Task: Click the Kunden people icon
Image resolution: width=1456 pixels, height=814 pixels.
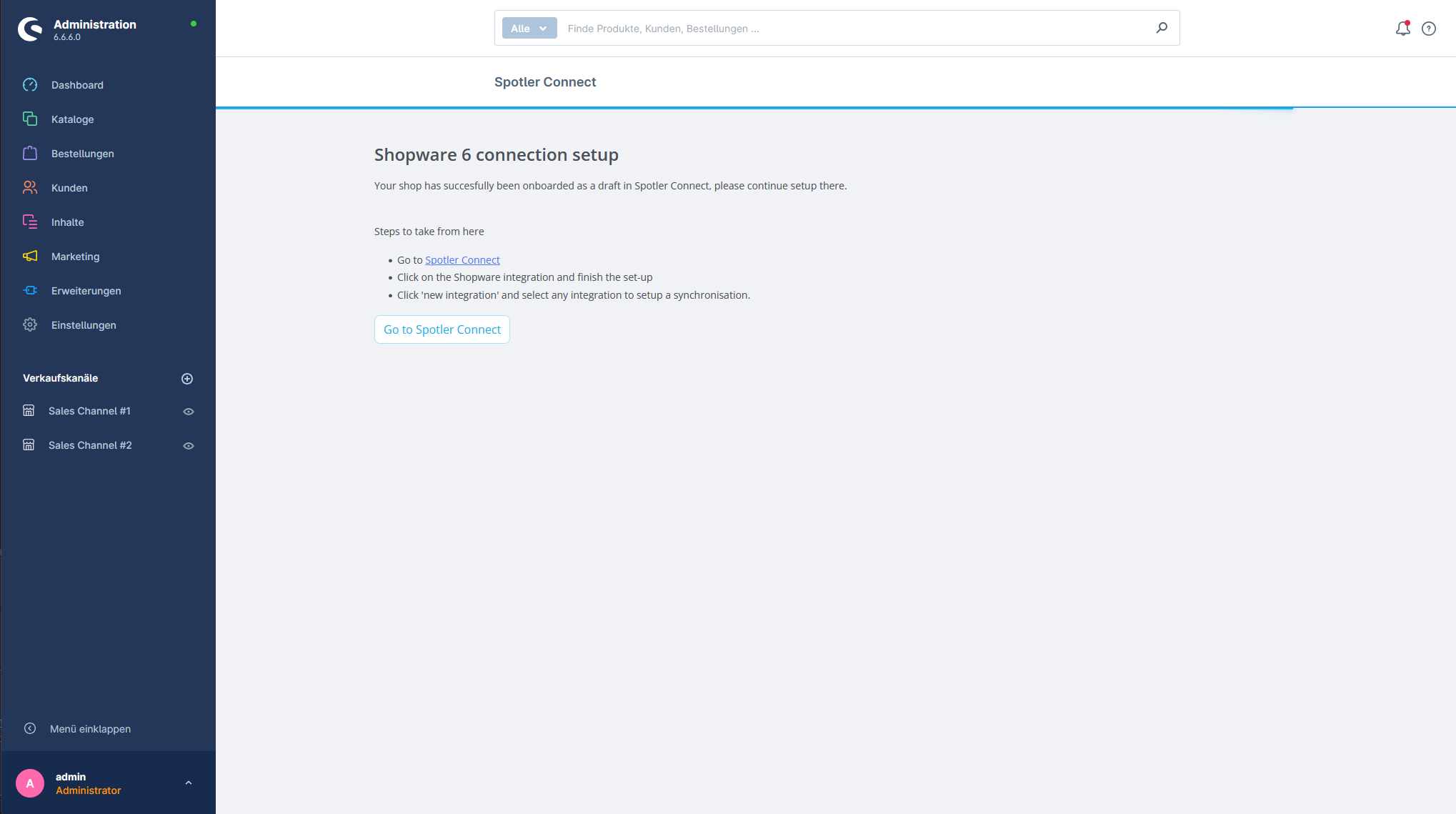Action: pos(30,188)
